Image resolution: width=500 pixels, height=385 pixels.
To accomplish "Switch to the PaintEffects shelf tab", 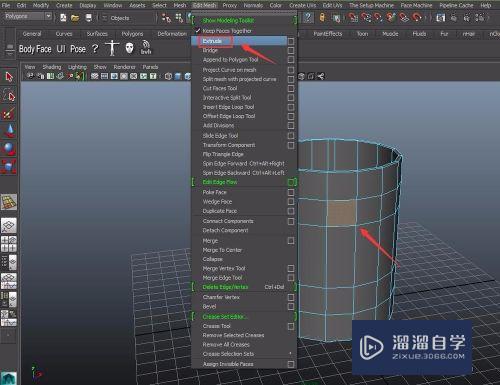I will 328,34.
